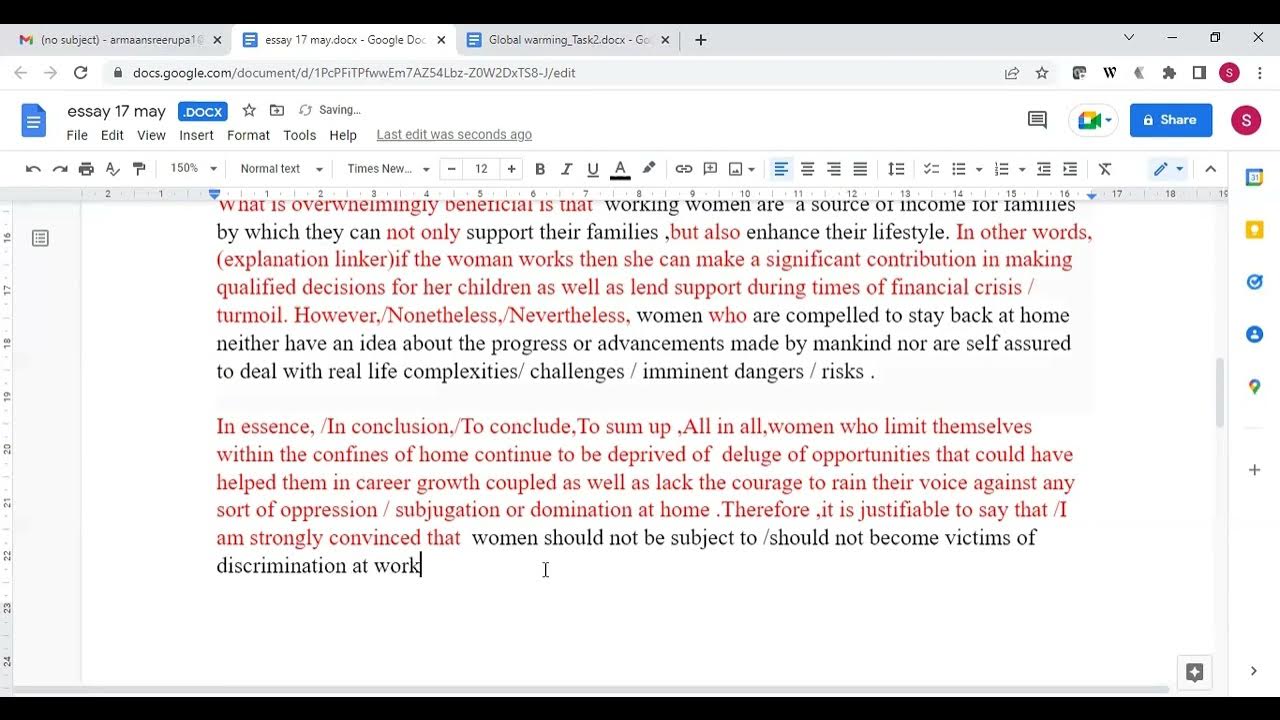Toggle italic formatting

coord(566,169)
